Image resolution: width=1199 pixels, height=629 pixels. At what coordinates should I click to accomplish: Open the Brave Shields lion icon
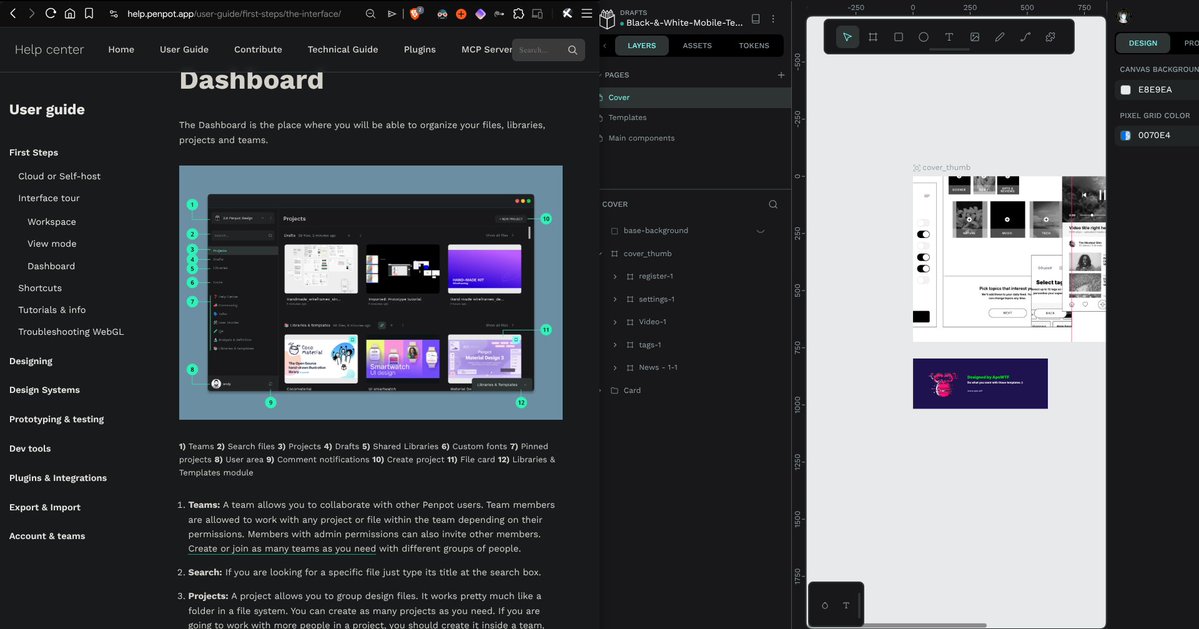pos(416,13)
